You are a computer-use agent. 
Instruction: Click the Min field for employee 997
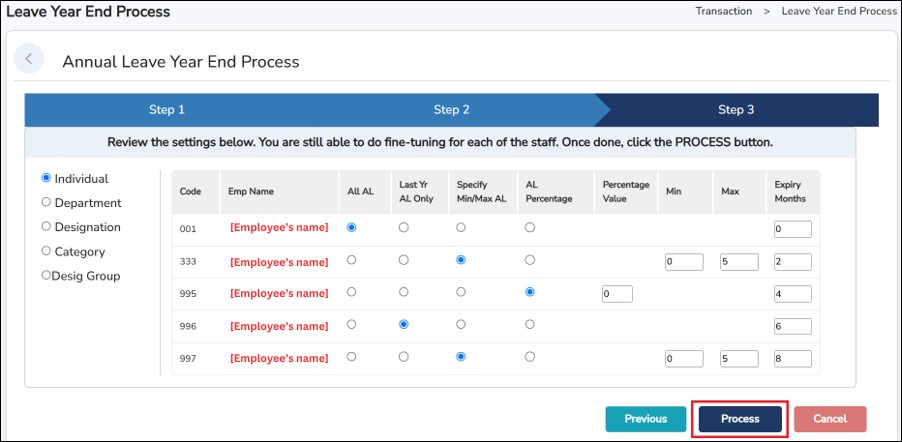pos(684,358)
